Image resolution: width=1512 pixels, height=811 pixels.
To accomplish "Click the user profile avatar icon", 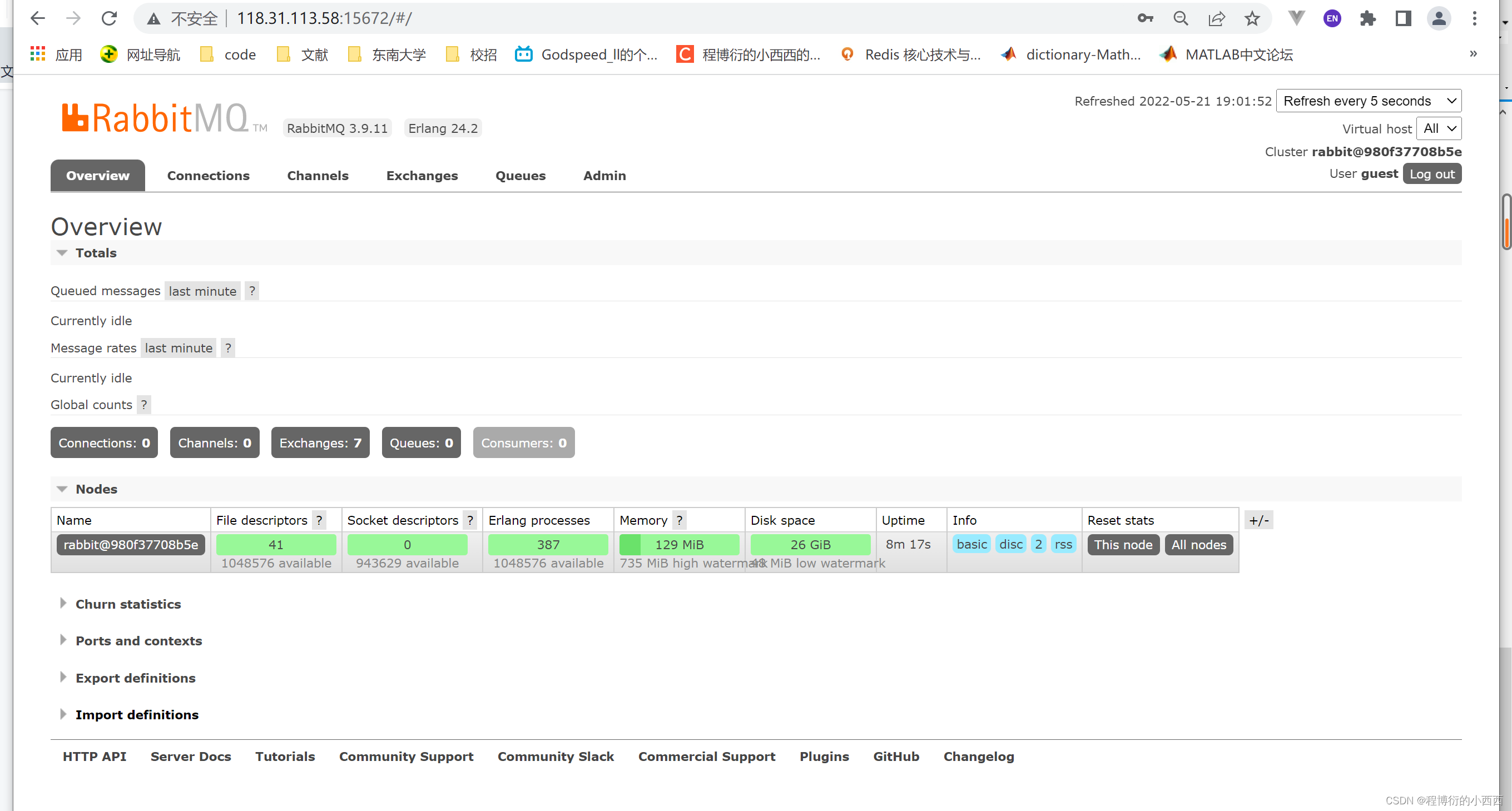I will pos(1439,19).
